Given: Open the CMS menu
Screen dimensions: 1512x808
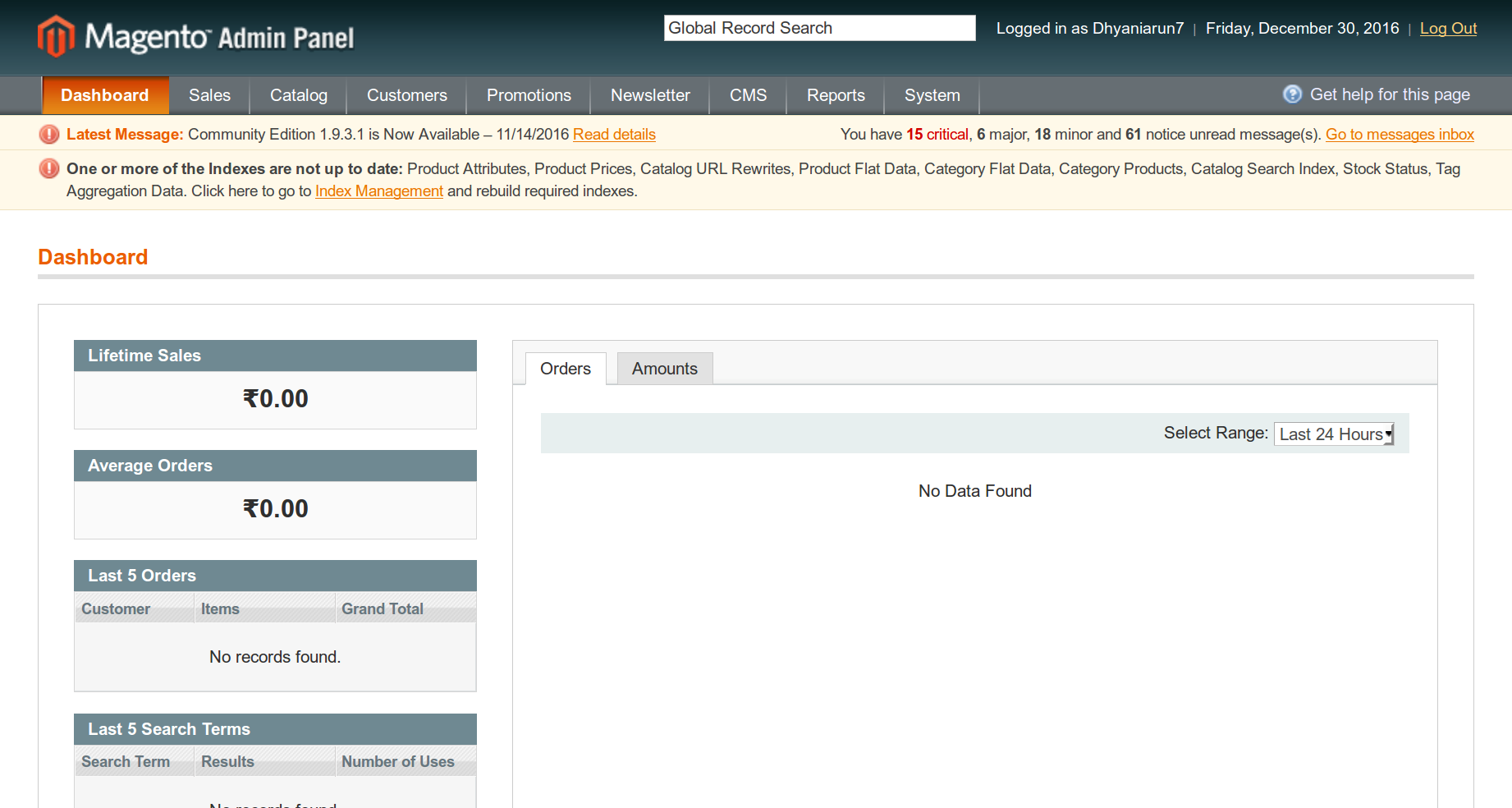Looking at the screenshot, I should pyautogui.click(x=749, y=95).
